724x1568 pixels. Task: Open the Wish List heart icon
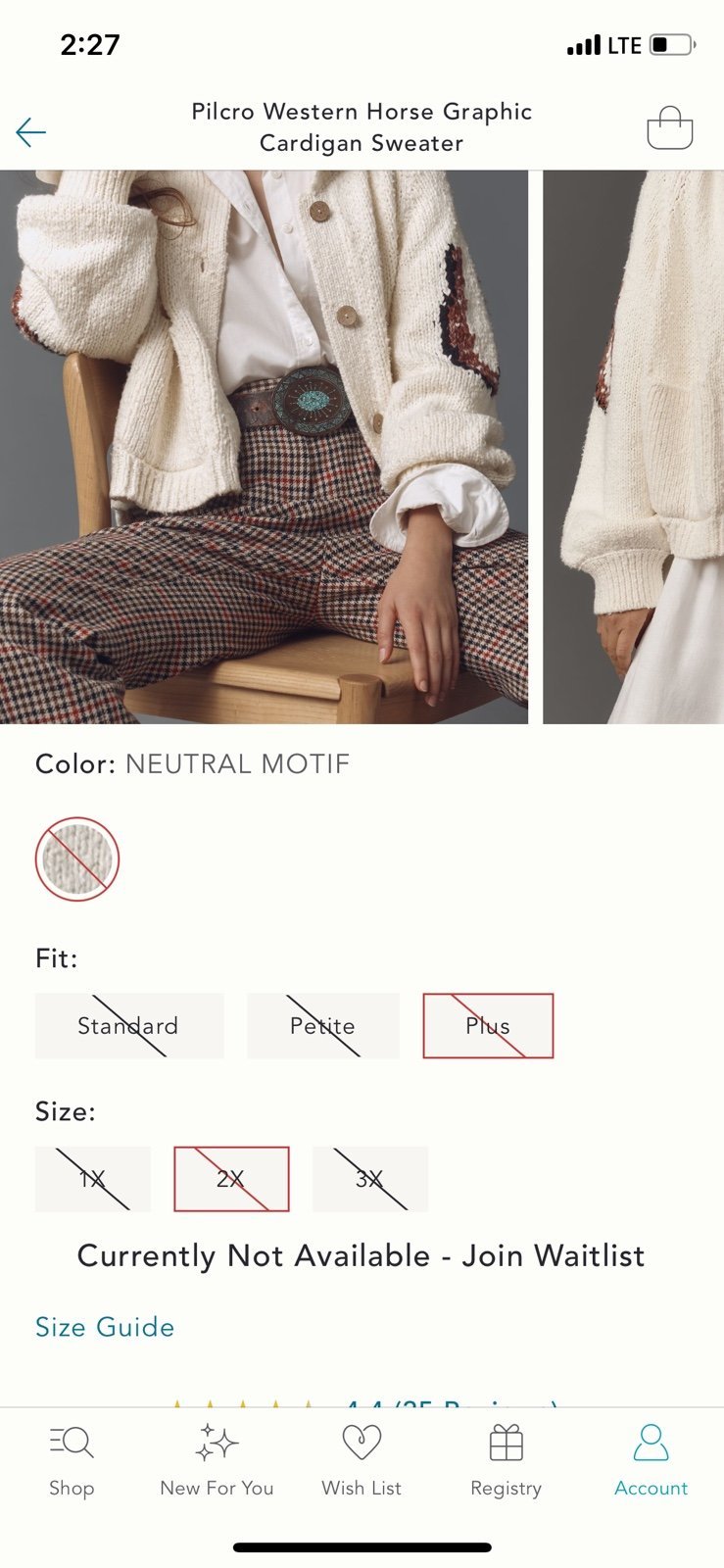362,1443
